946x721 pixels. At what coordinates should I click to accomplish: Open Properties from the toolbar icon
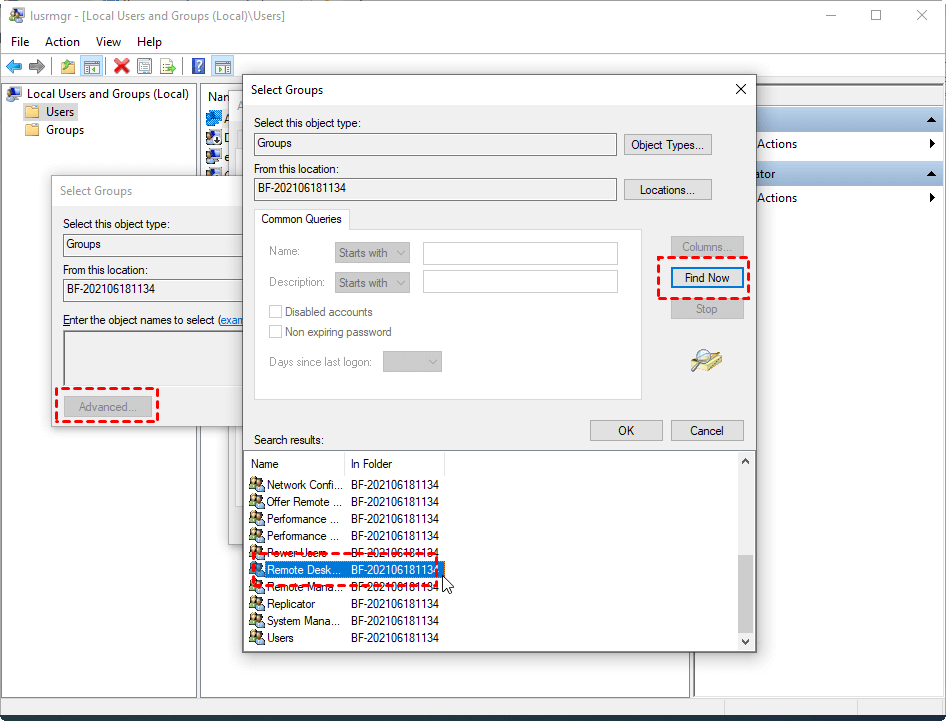click(144, 67)
